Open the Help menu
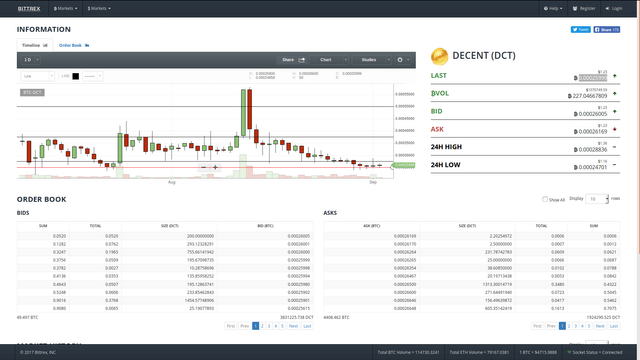640x360 pixels. pyautogui.click(x=553, y=8)
